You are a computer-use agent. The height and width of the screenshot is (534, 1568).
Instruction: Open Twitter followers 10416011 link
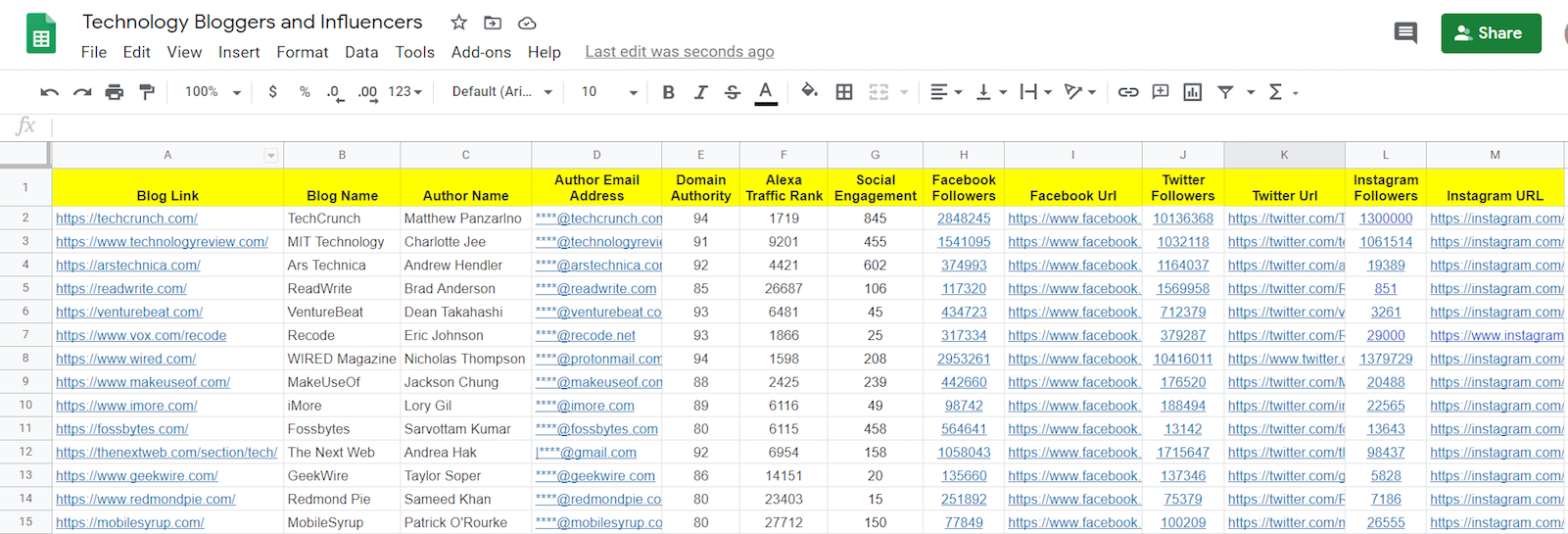click(x=1183, y=359)
